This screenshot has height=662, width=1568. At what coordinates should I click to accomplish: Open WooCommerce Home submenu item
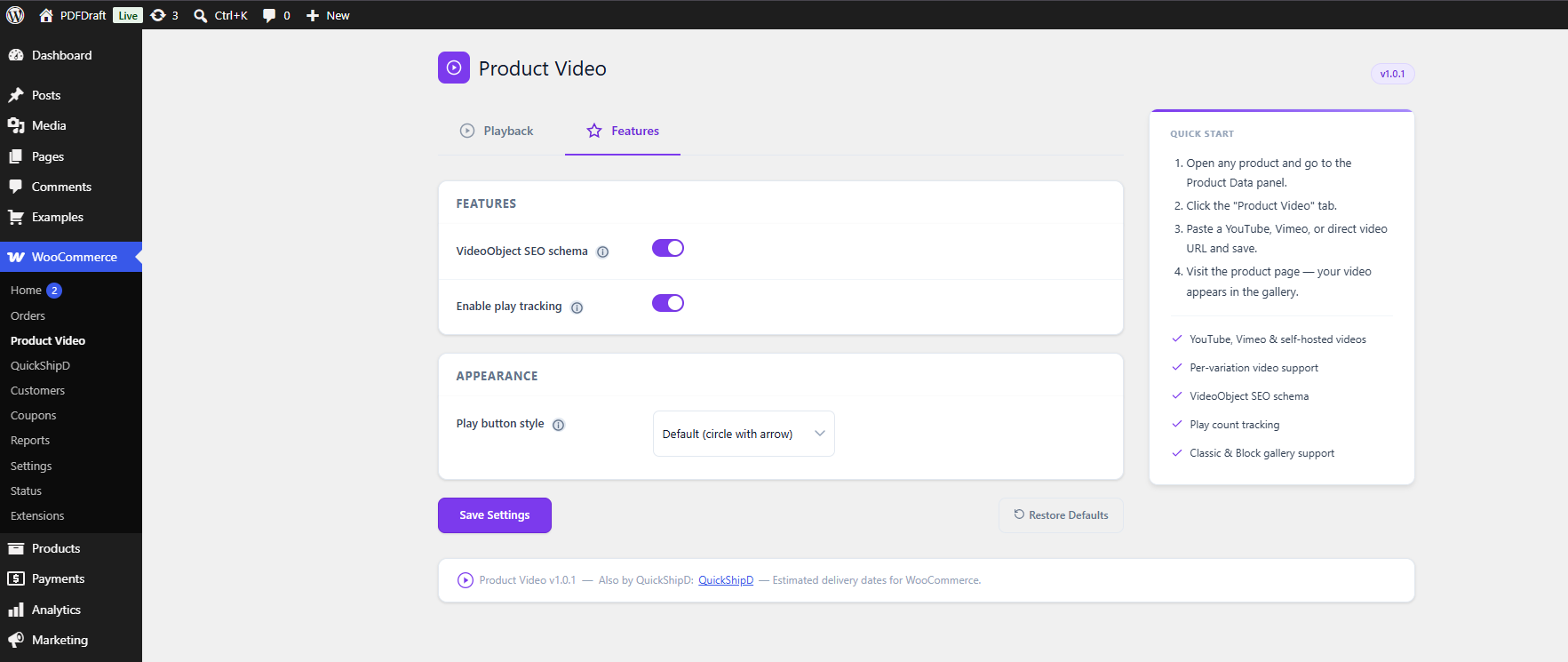coord(26,291)
